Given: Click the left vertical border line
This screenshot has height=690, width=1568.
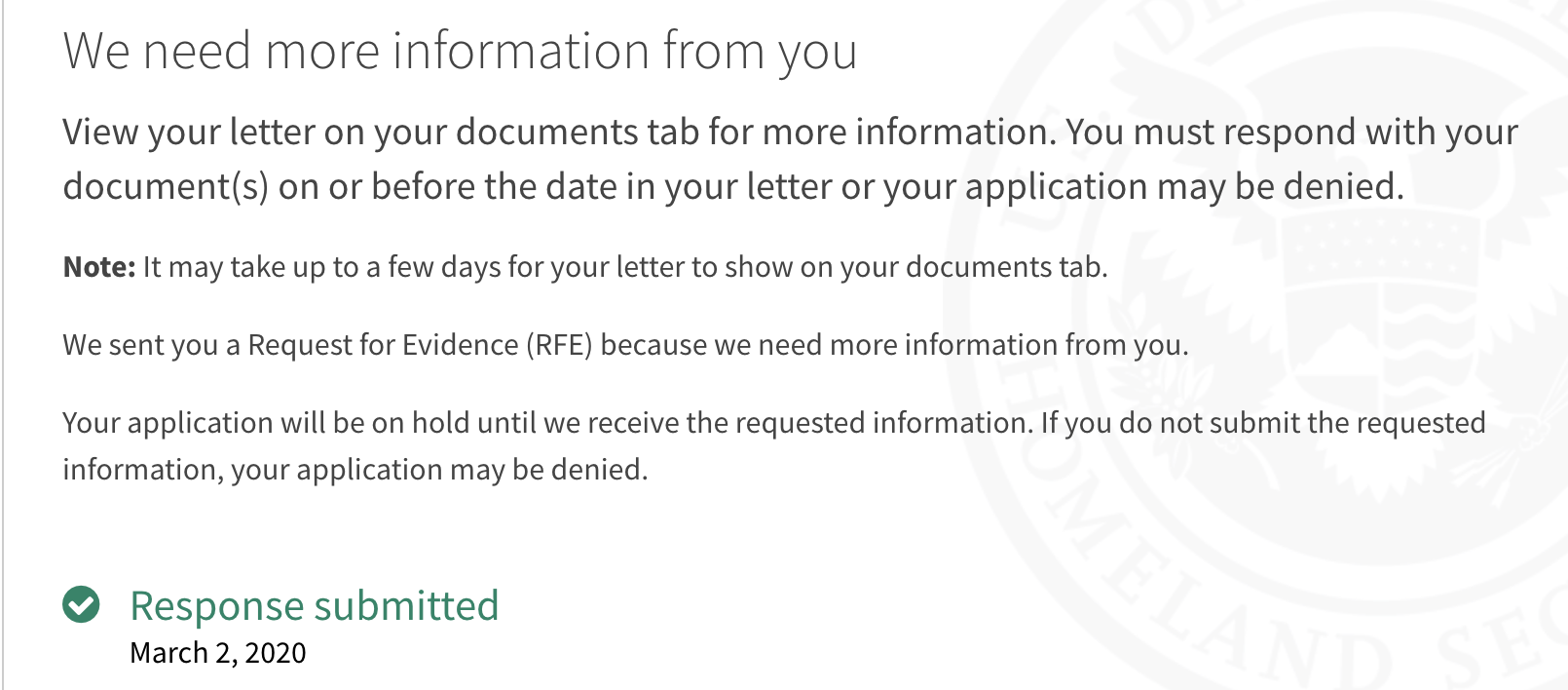Looking at the screenshot, I should pos(3,345).
